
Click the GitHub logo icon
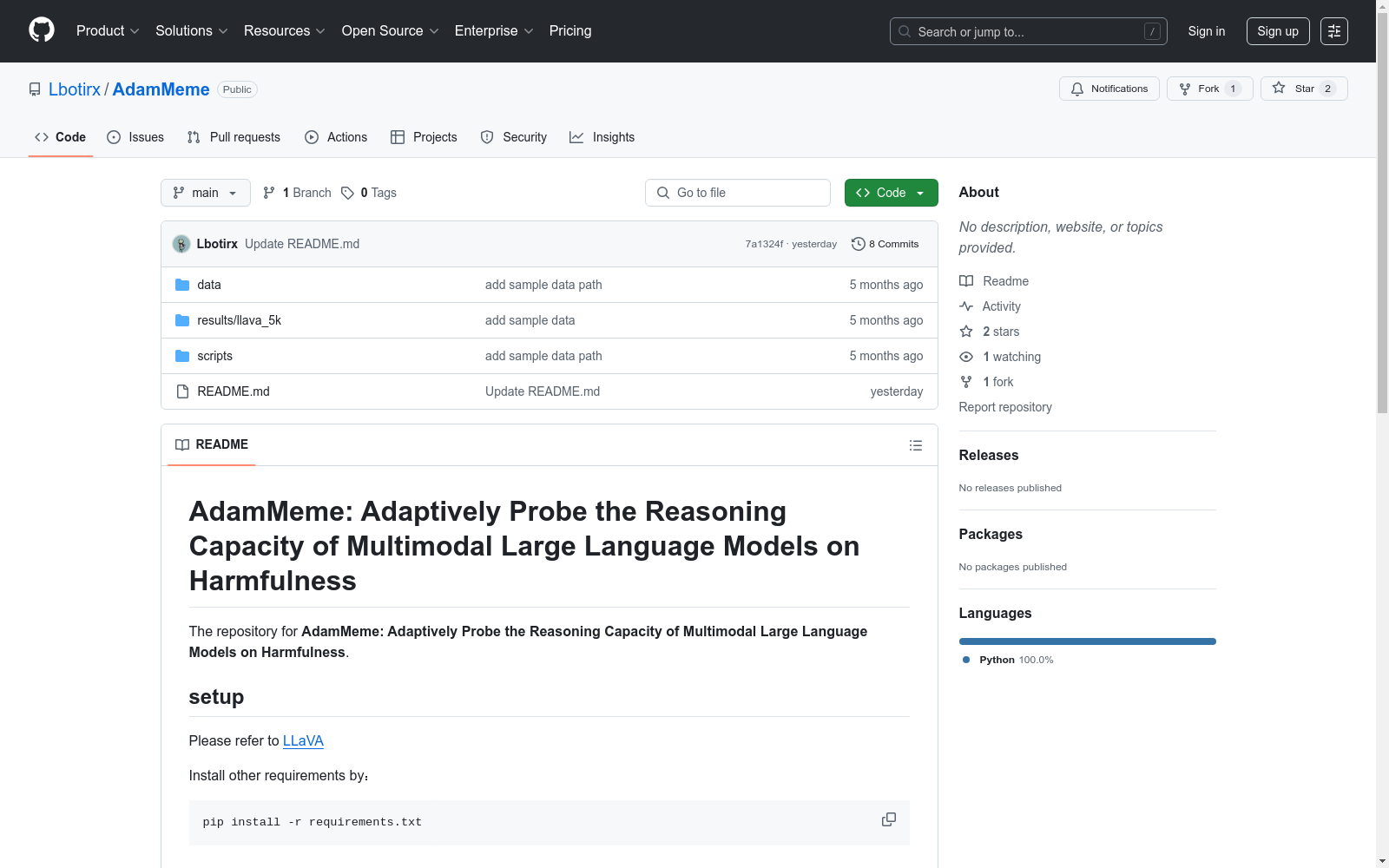(x=42, y=30)
